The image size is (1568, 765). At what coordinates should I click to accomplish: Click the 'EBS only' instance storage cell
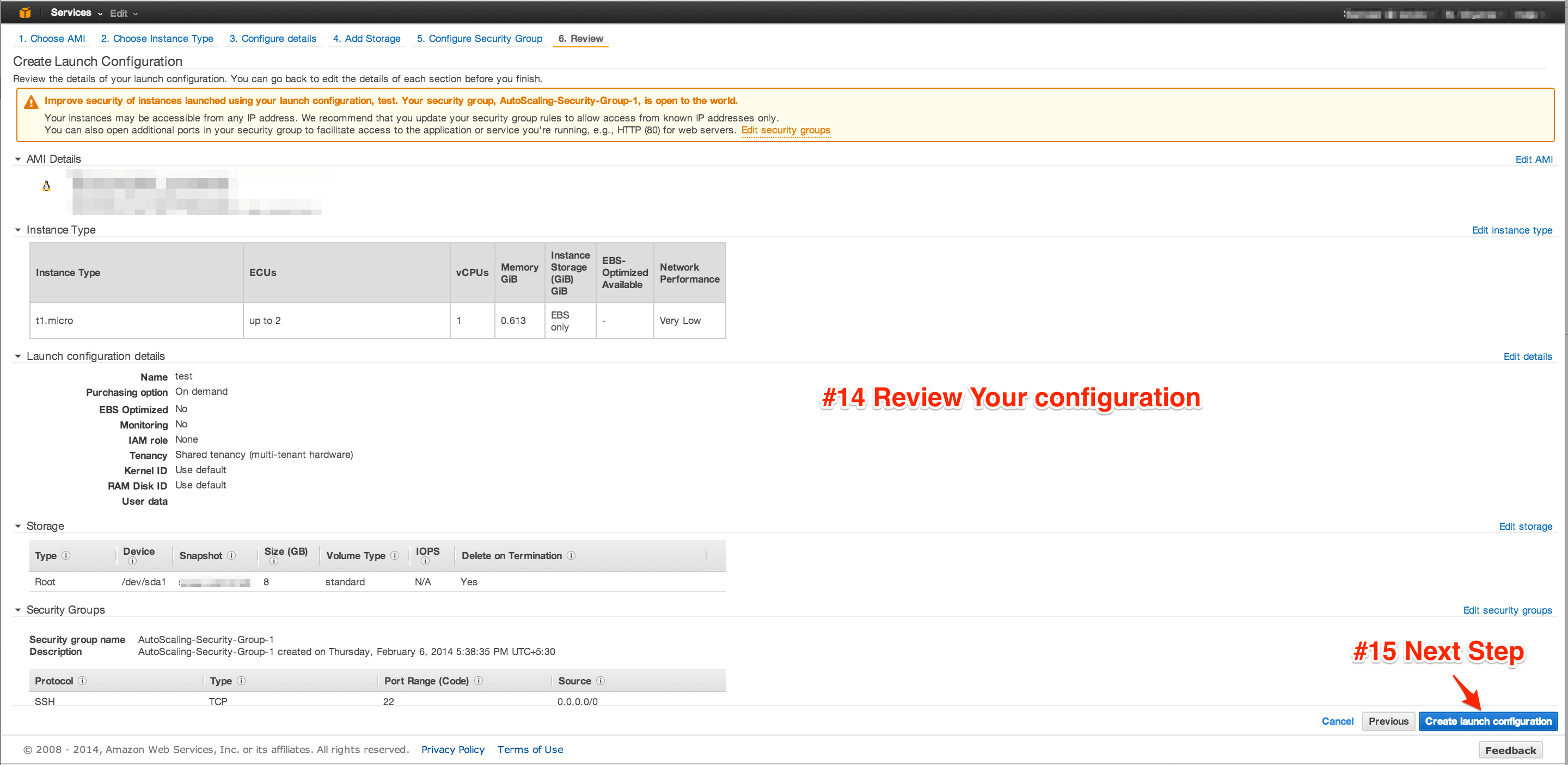pos(571,321)
